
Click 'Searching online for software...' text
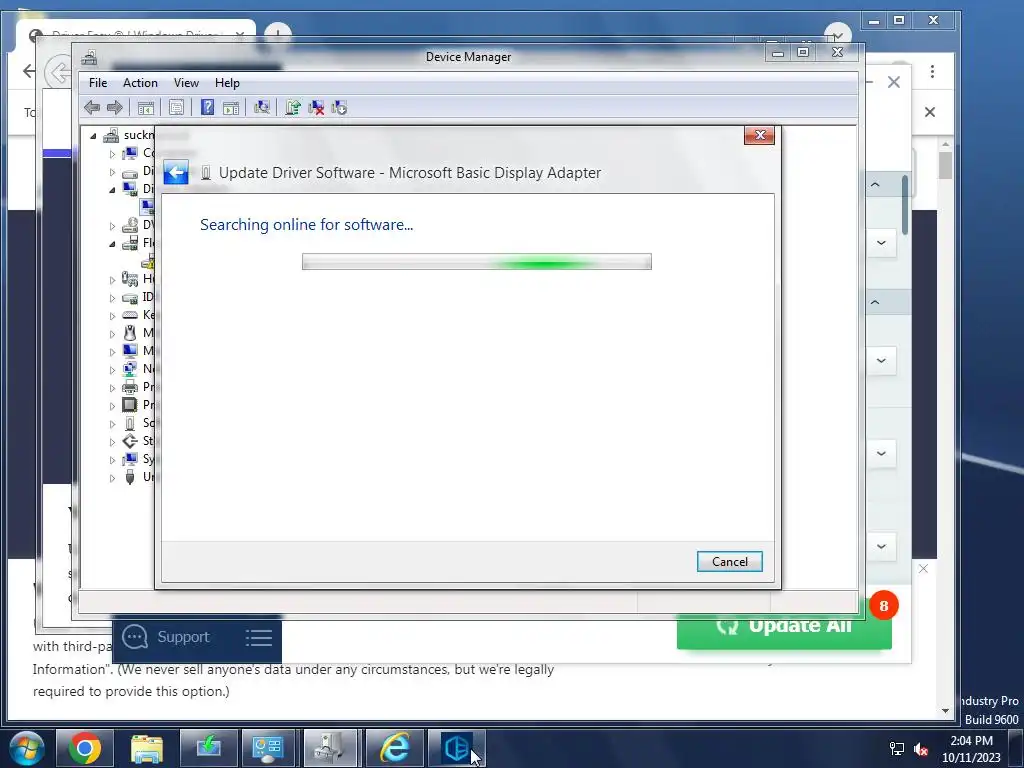coord(306,225)
